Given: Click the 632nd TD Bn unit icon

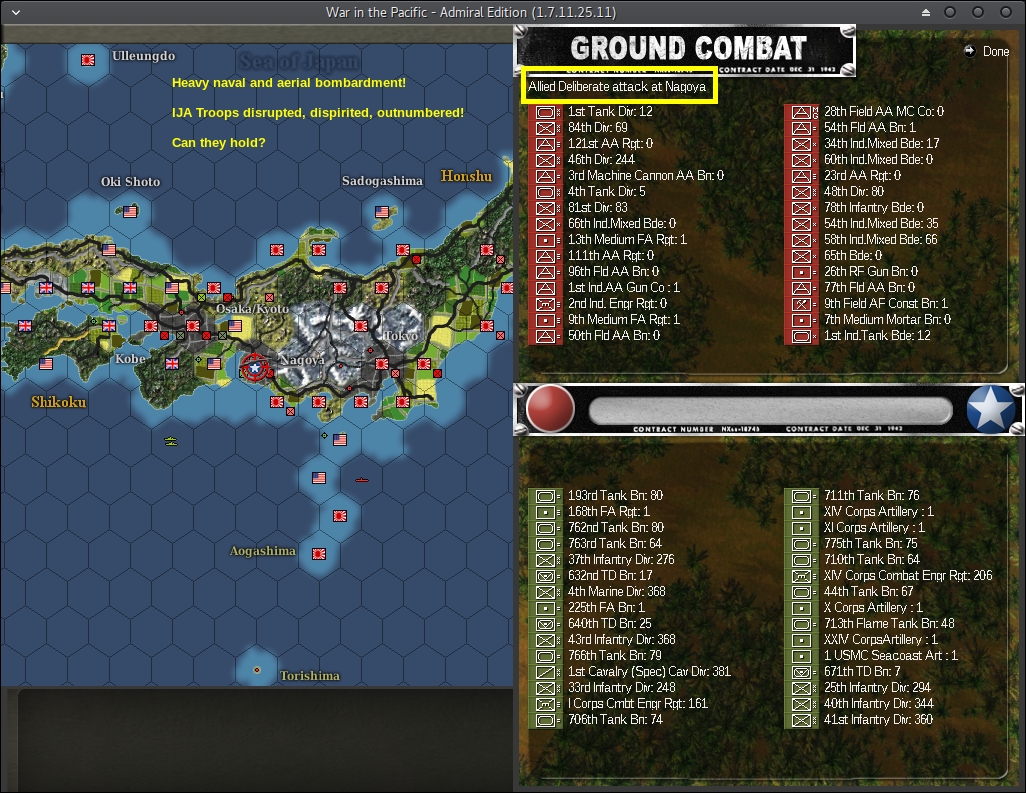Looking at the screenshot, I should (545, 576).
